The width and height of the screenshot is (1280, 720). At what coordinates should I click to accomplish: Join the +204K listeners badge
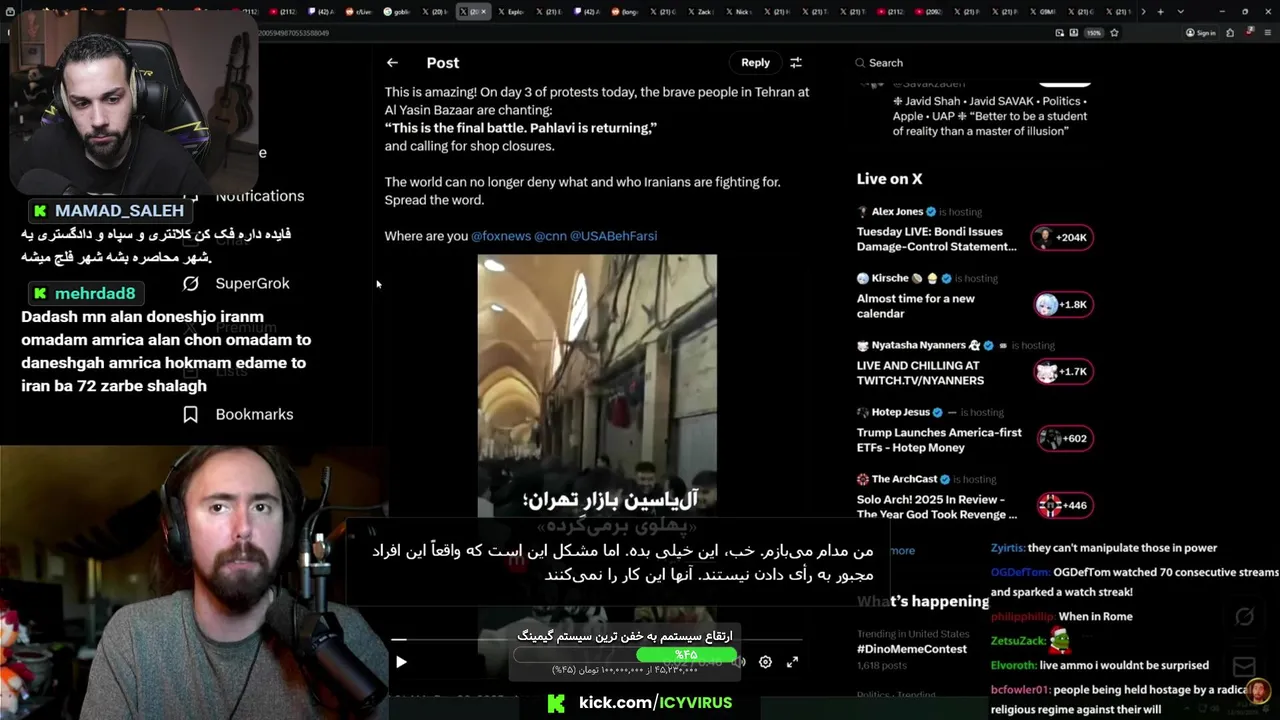pos(1062,237)
